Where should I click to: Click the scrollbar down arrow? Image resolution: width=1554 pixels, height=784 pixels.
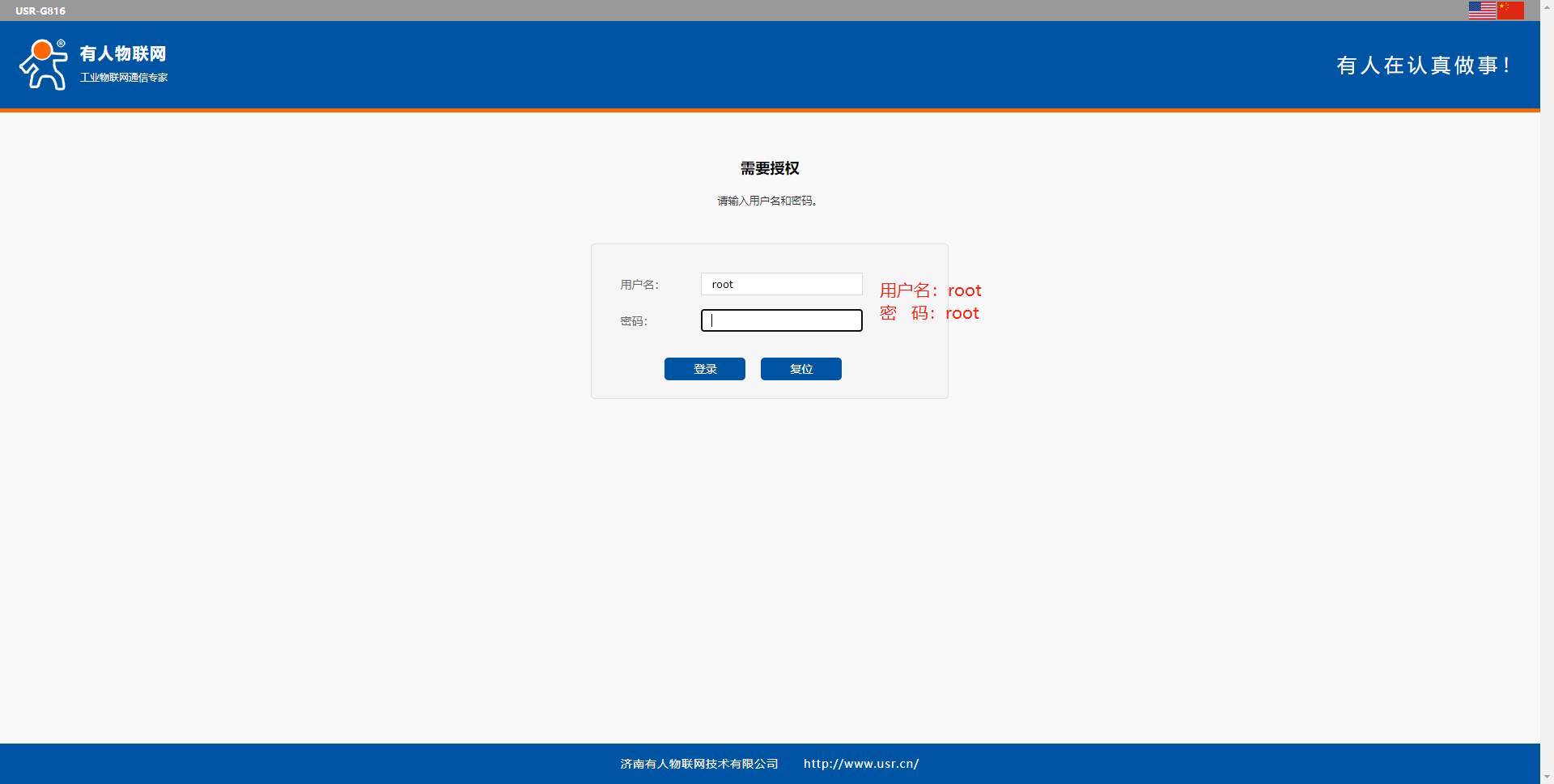[x=1547, y=777]
